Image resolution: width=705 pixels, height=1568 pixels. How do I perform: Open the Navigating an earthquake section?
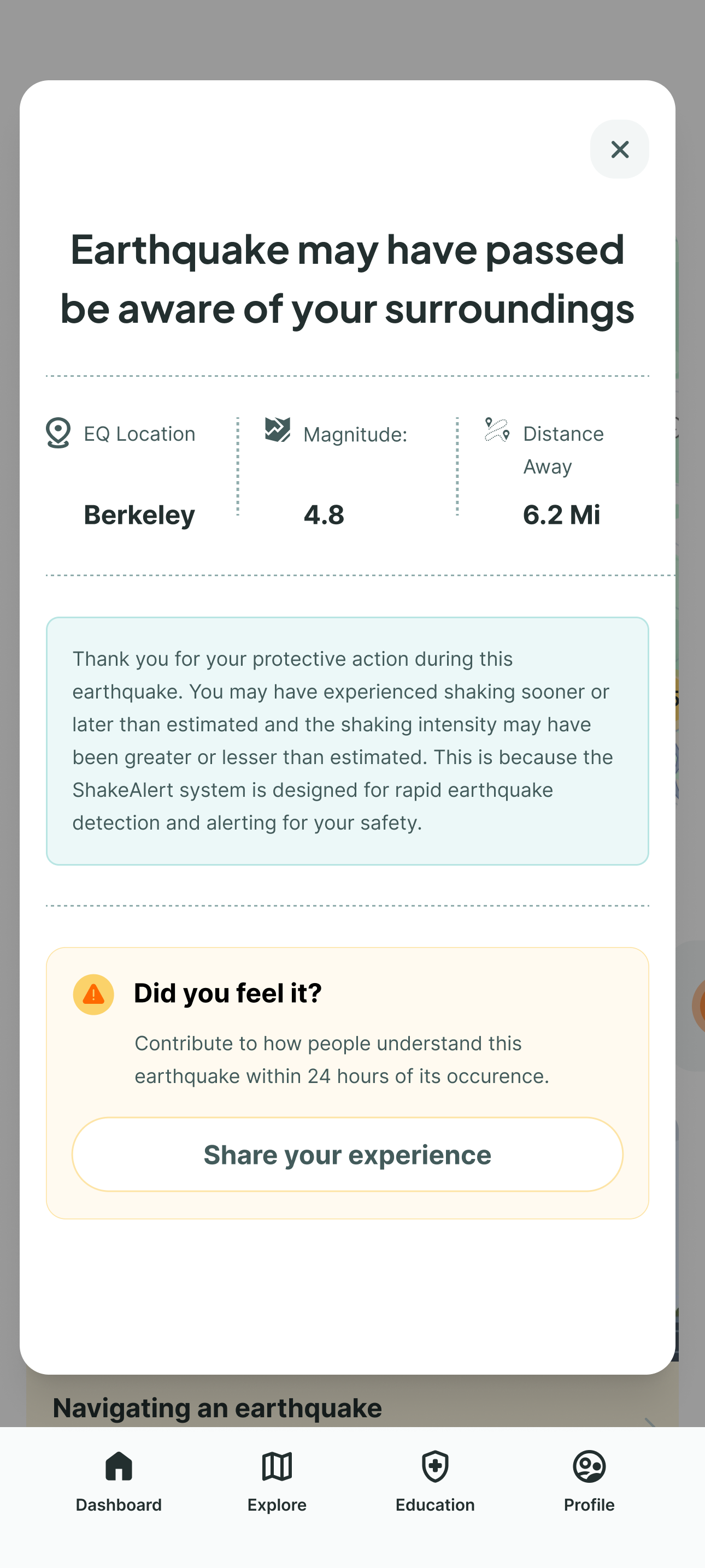pos(218,1408)
